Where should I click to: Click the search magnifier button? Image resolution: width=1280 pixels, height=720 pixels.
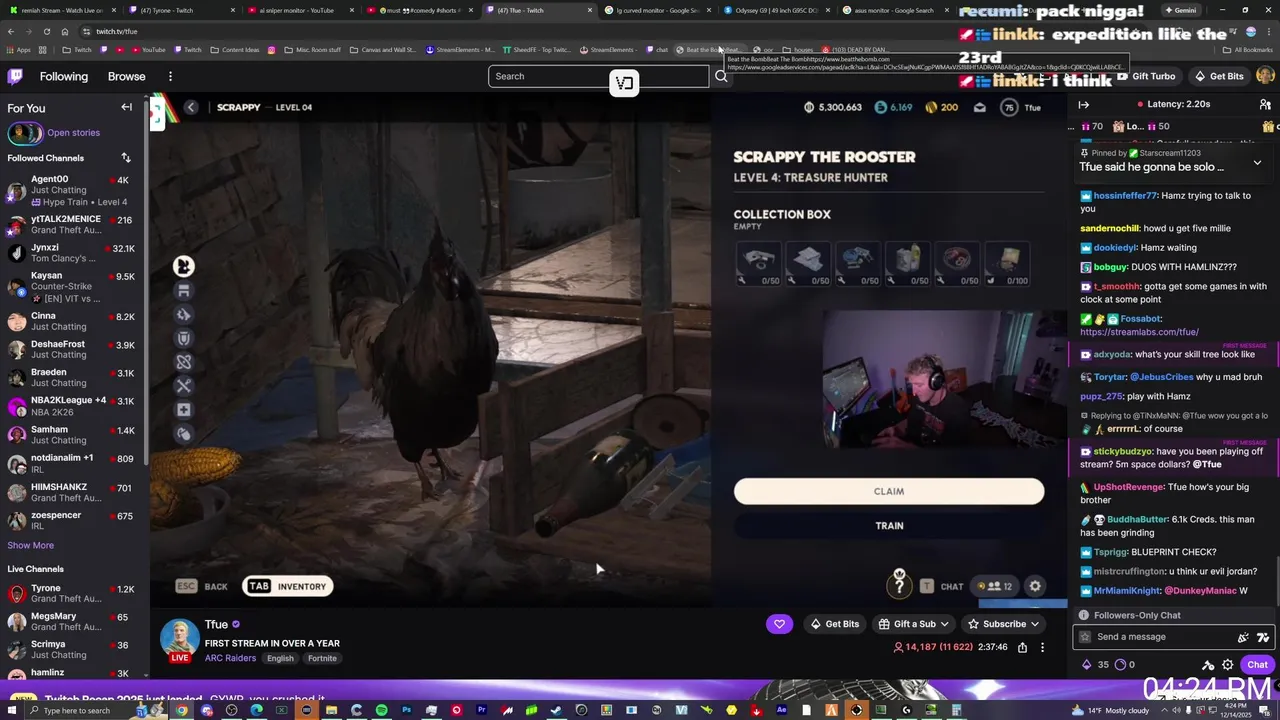pos(721,76)
